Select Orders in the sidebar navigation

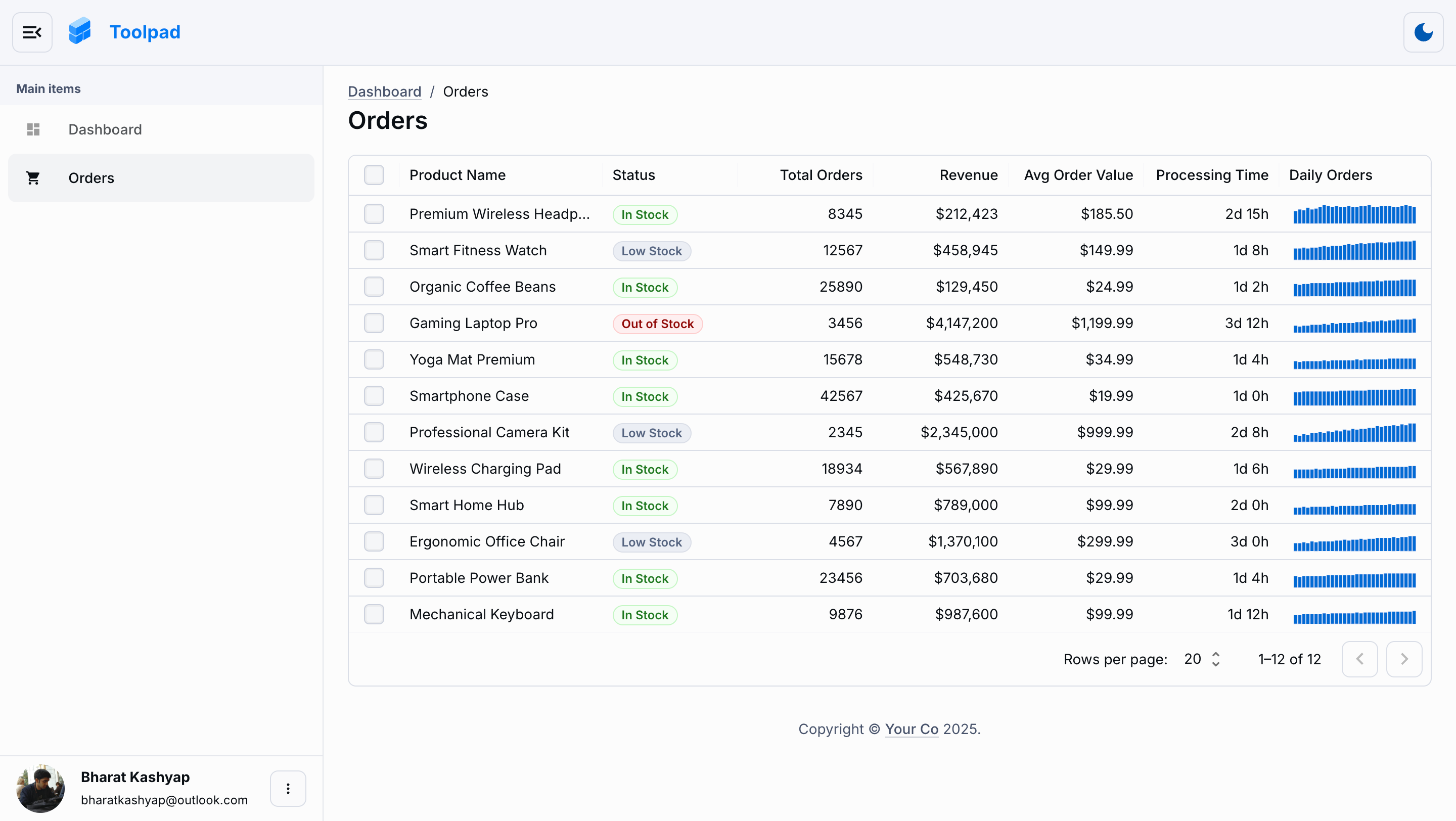[x=91, y=177]
